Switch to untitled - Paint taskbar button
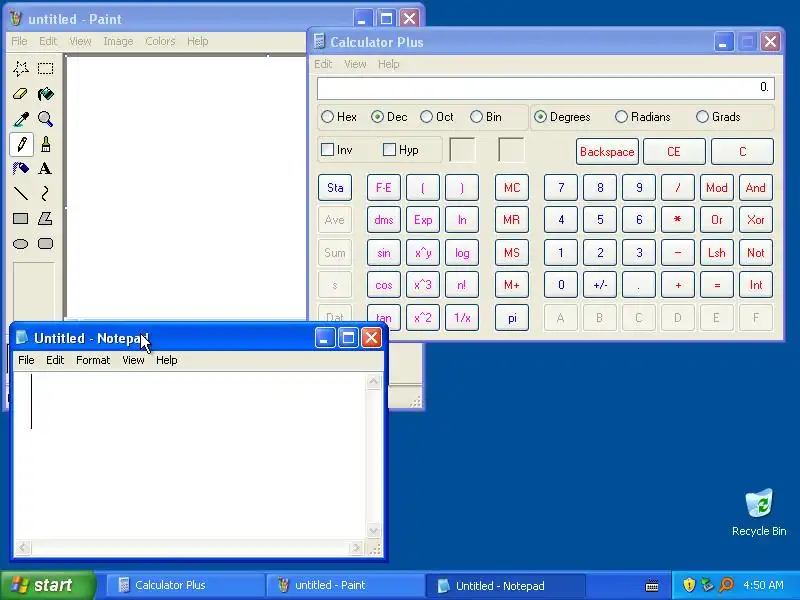 click(344, 585)
